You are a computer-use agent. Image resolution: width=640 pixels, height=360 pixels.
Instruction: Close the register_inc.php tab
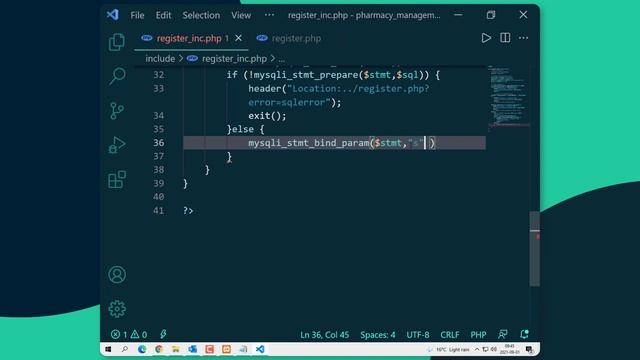point(238,38)
